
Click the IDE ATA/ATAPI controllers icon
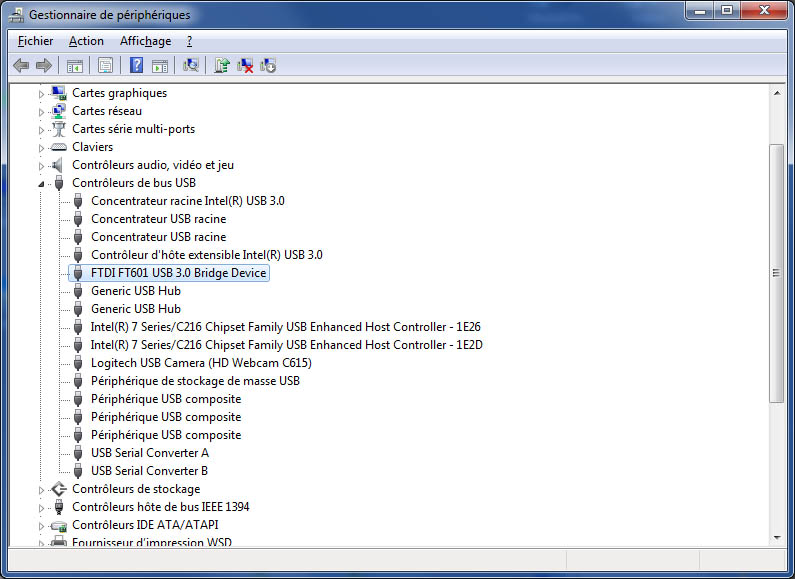[x=59, y=525]
